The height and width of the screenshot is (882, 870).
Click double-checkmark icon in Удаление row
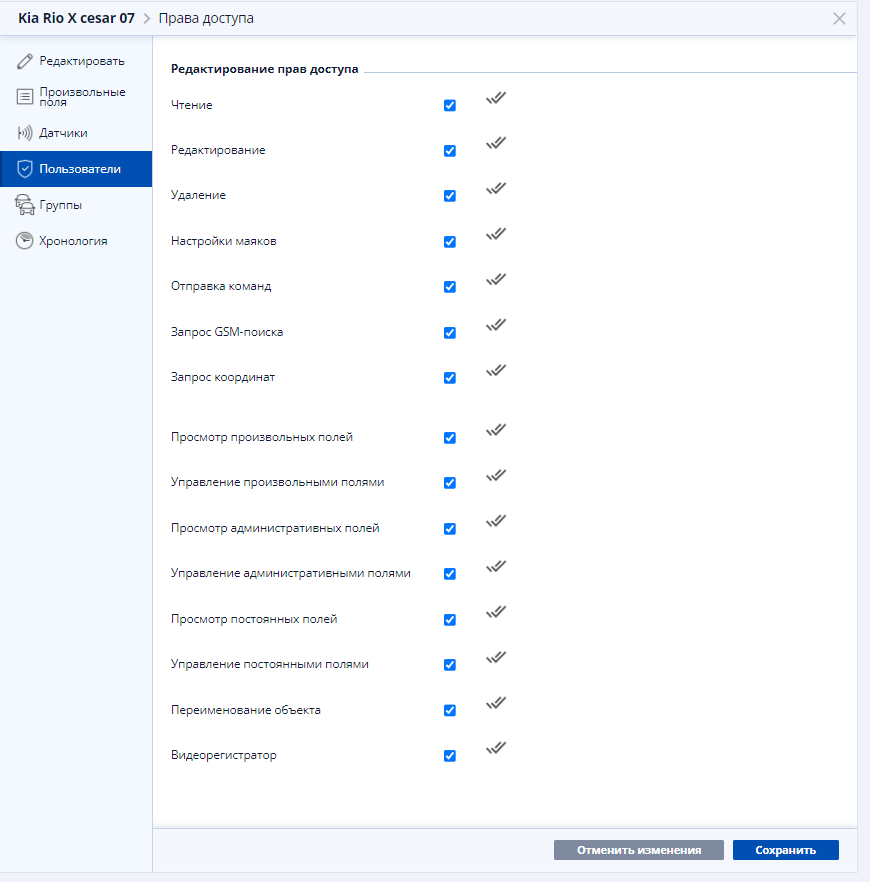(496, 188)
